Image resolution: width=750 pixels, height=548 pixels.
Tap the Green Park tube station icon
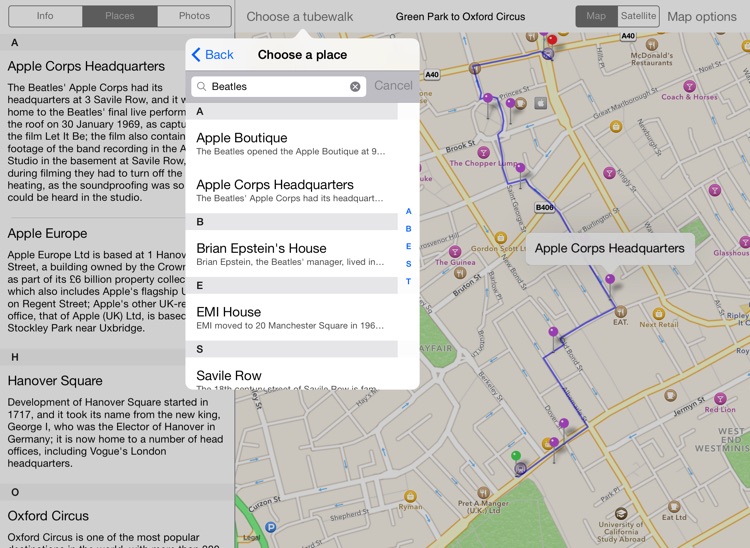tap(520, 469)
